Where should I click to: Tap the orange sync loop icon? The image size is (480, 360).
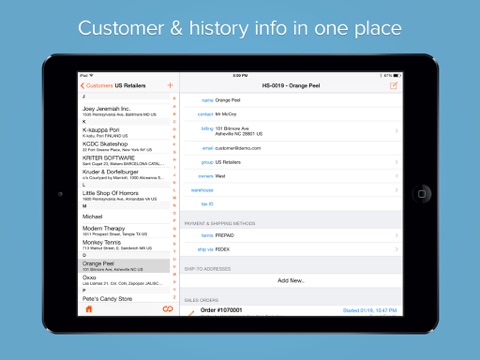(x=168, y=309)
